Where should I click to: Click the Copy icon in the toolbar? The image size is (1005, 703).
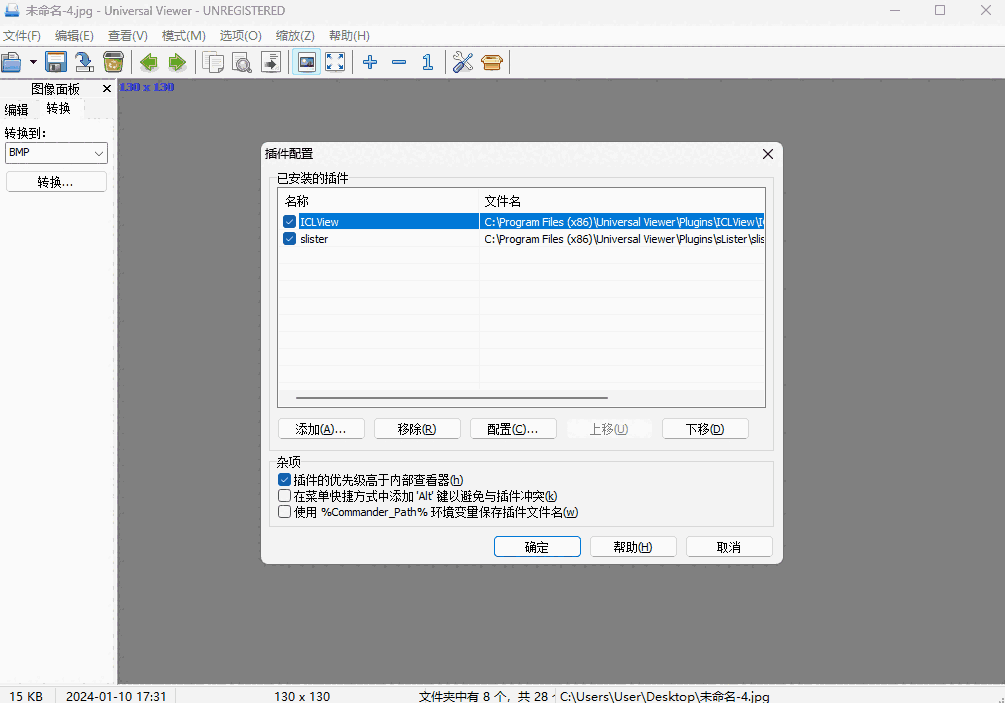pos(213,61)
